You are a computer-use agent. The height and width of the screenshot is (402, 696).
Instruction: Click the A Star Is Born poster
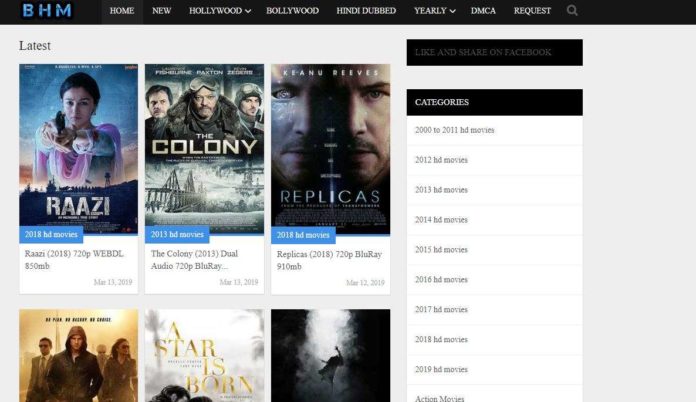[x=204, y=355]
